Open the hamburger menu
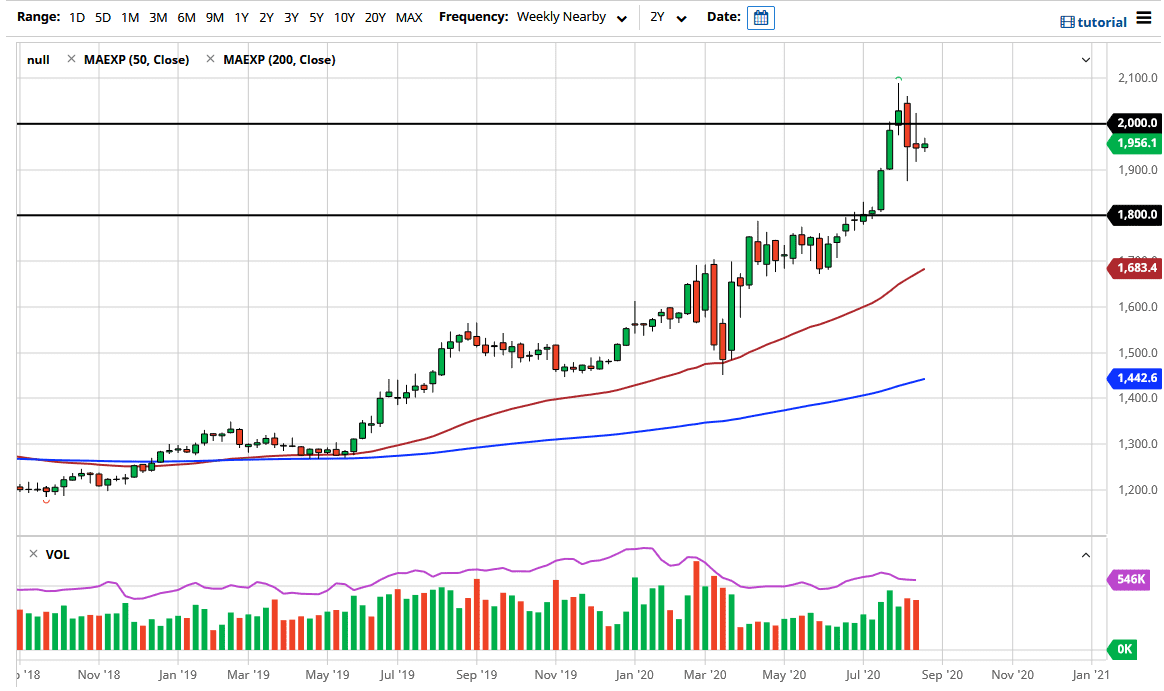1164x691 pixels. [x=1145, y=21]
